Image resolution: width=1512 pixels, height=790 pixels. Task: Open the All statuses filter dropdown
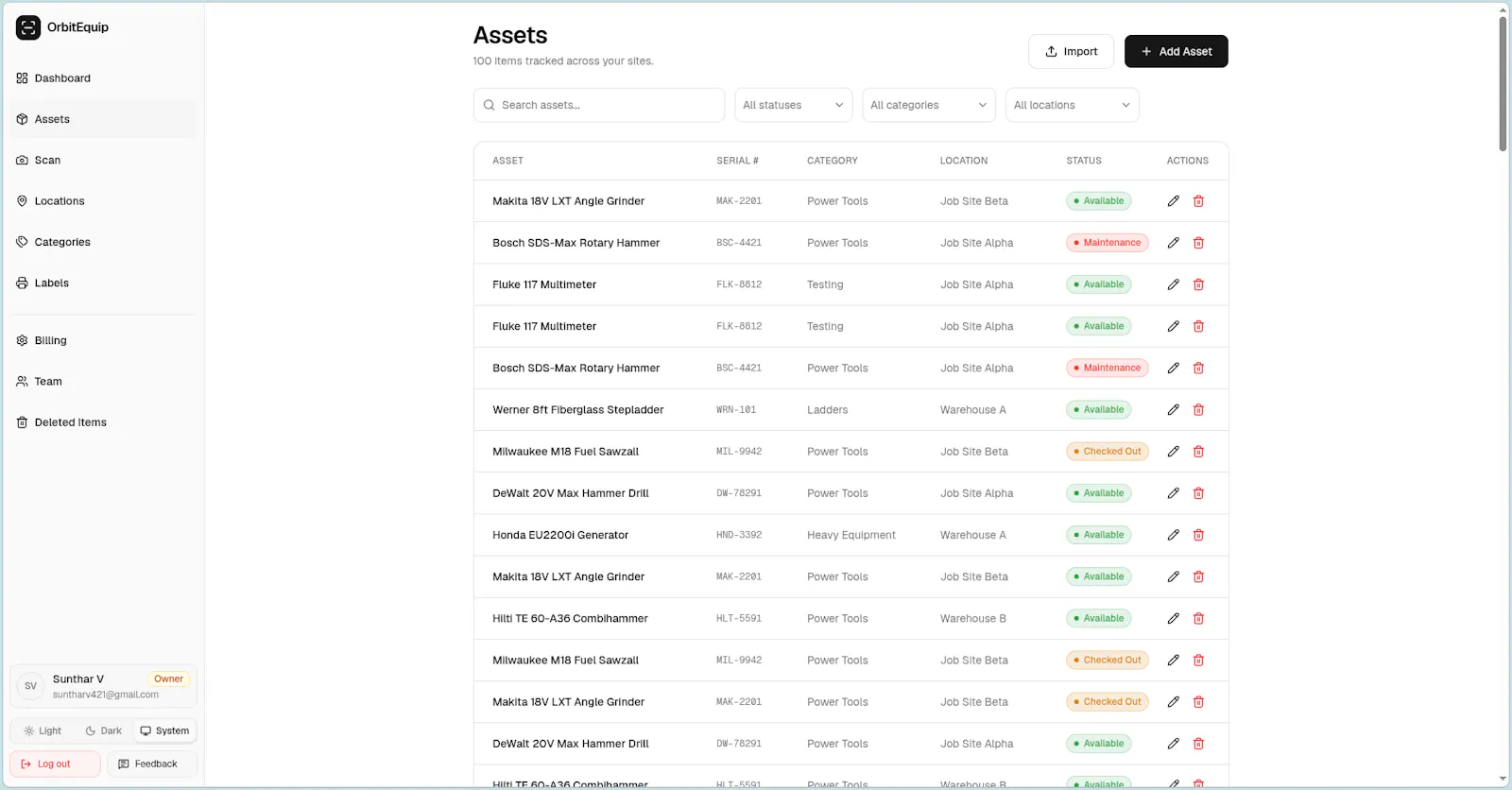[794, 105]
